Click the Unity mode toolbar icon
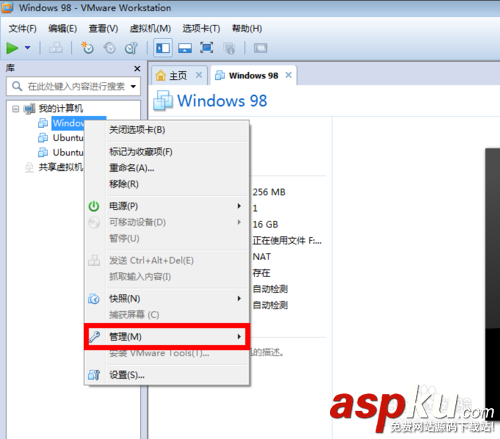Screen dimensions: 500x439 tap(229, 48)
